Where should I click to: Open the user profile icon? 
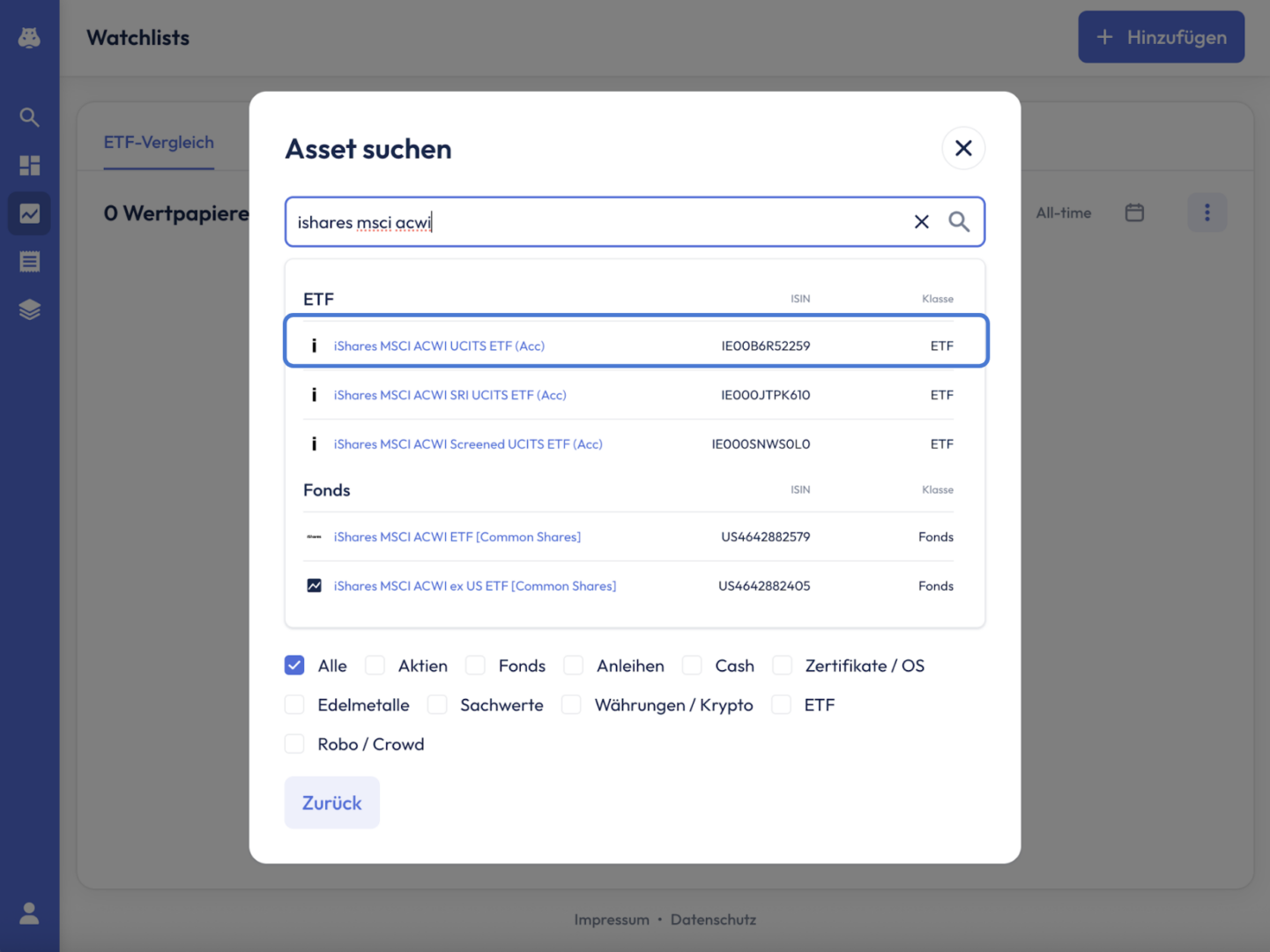click(29, 913)
